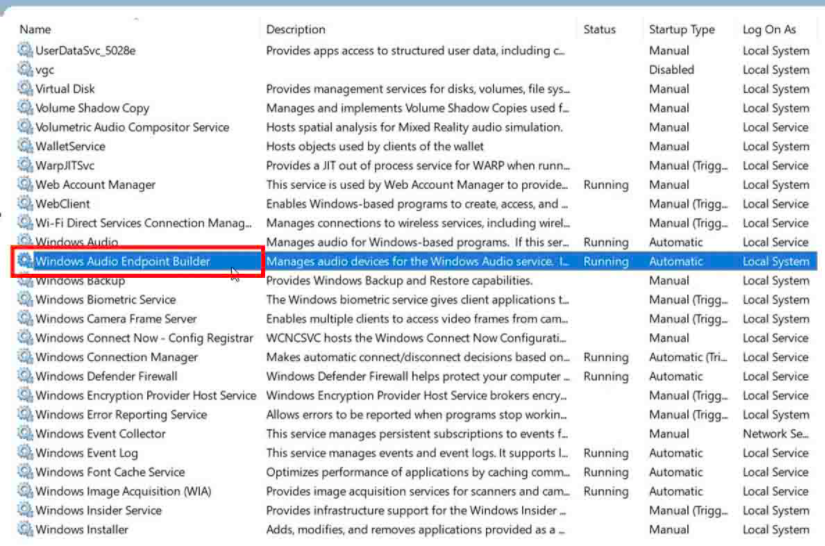Click the Description column header
The height and width of the screenshot is (546, 825).
tap(296, 30)
